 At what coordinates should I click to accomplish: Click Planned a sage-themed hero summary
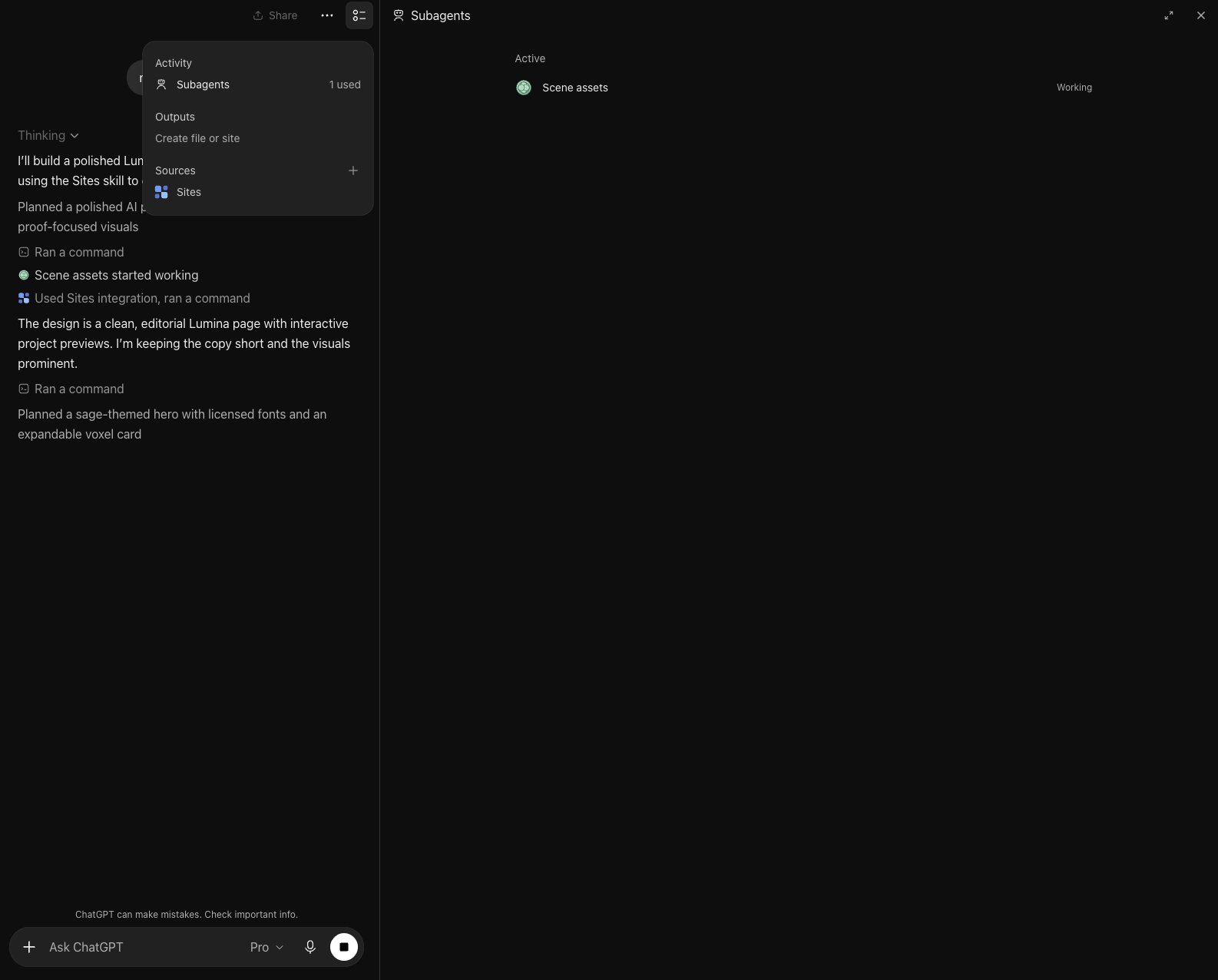tap(172, 424)
